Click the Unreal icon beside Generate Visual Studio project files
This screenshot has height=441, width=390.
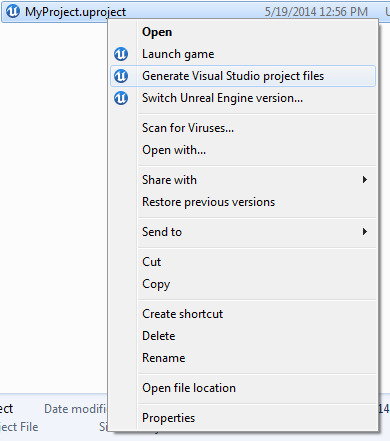coord(121,76)
